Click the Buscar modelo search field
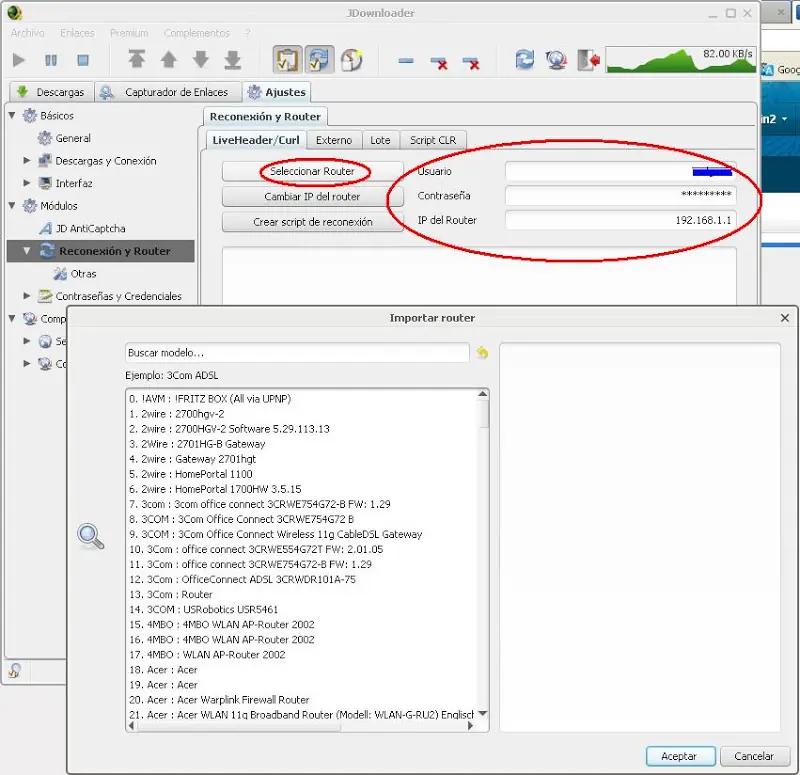The height and width of the screenshot is (775, 800). click(297, 353)
